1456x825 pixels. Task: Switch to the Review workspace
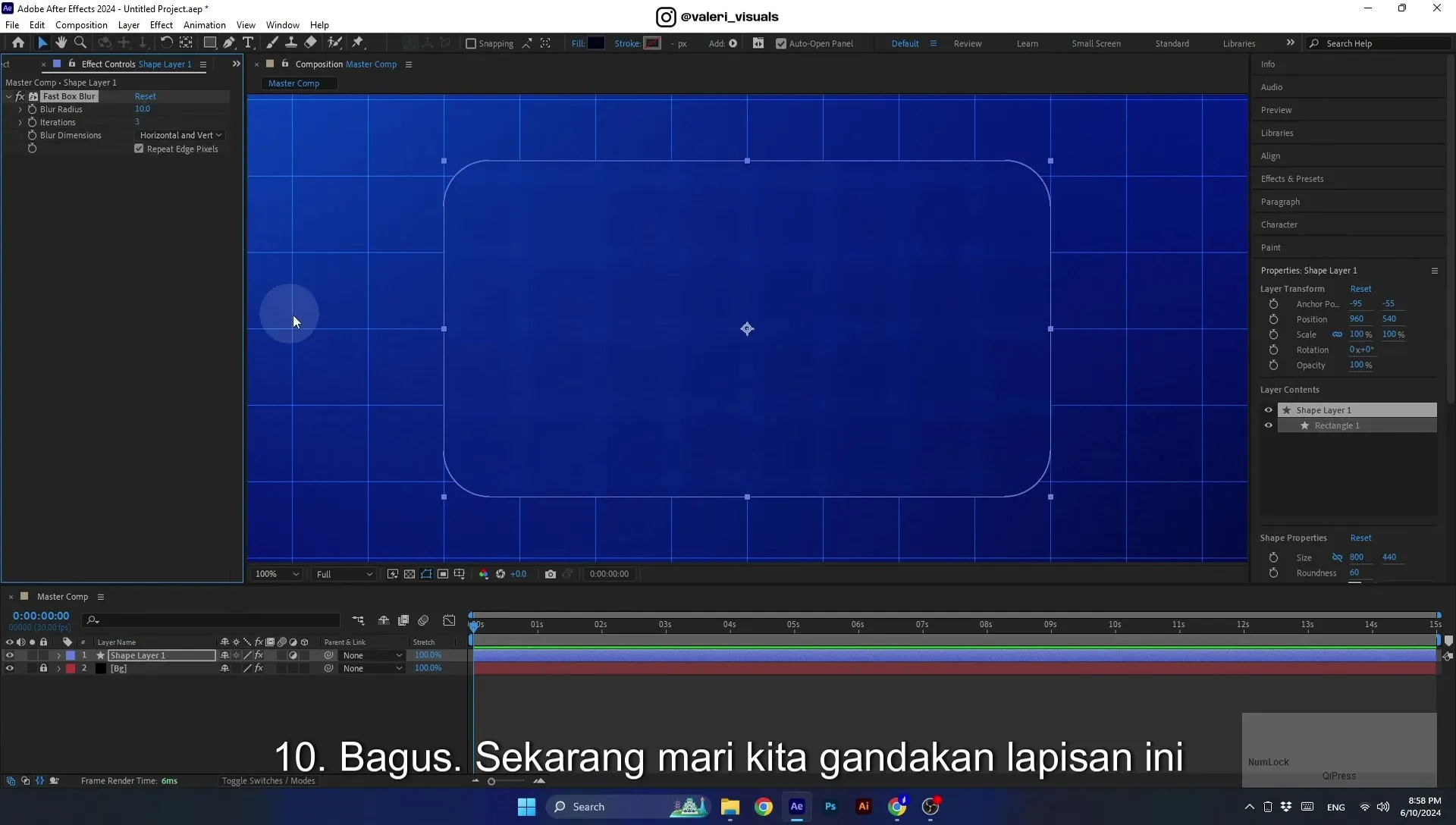[968, 44]
